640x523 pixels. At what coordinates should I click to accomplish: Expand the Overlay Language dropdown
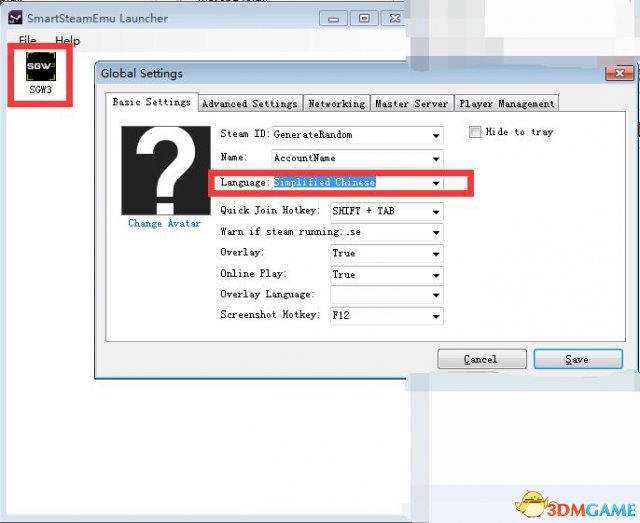[436, 296]
